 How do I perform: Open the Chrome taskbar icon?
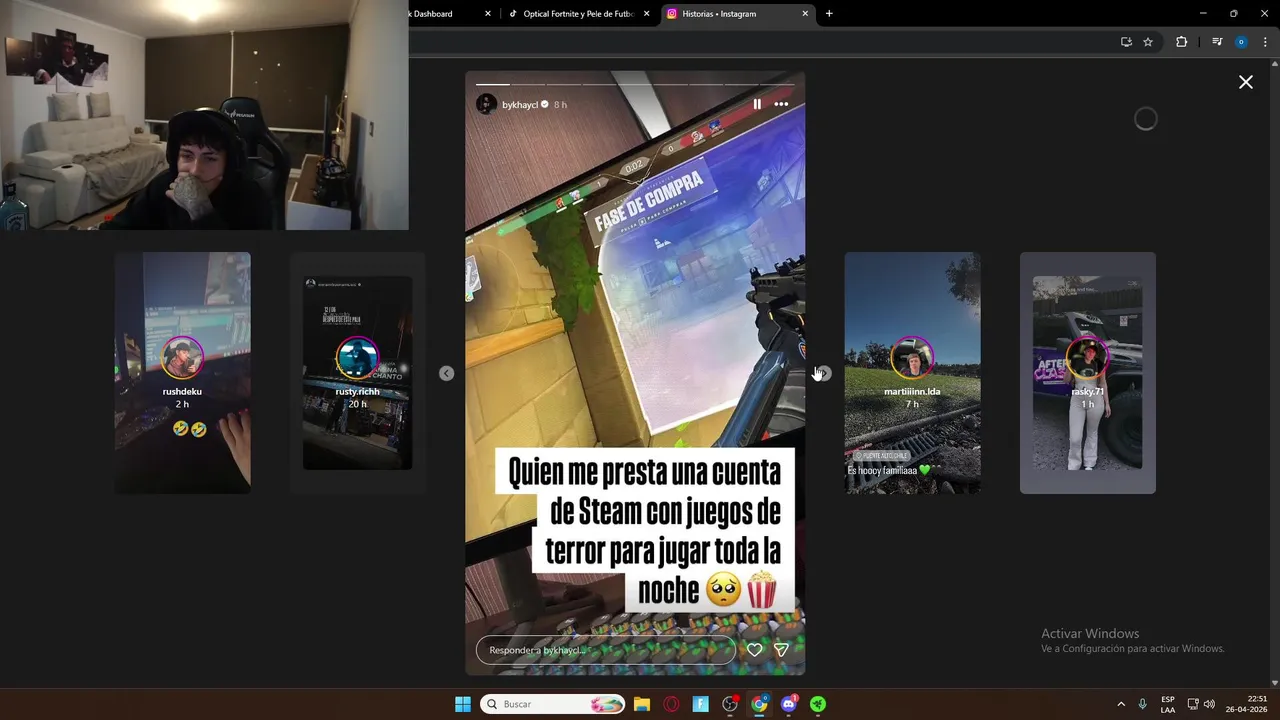[759, 704]
